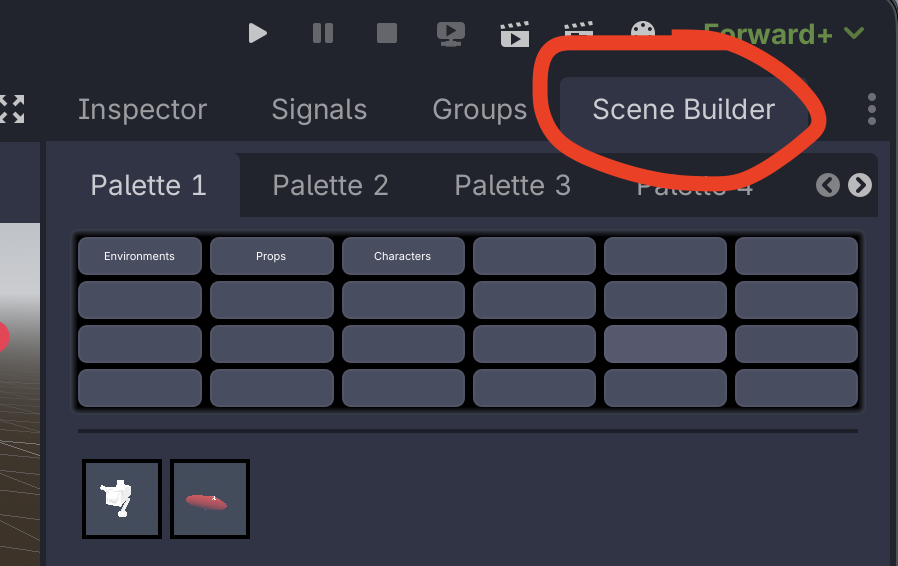The height and width of the screenshot is (566, 898).
Task: Click the Run Remote Debug monitor icon
Action: click(451, 34)
